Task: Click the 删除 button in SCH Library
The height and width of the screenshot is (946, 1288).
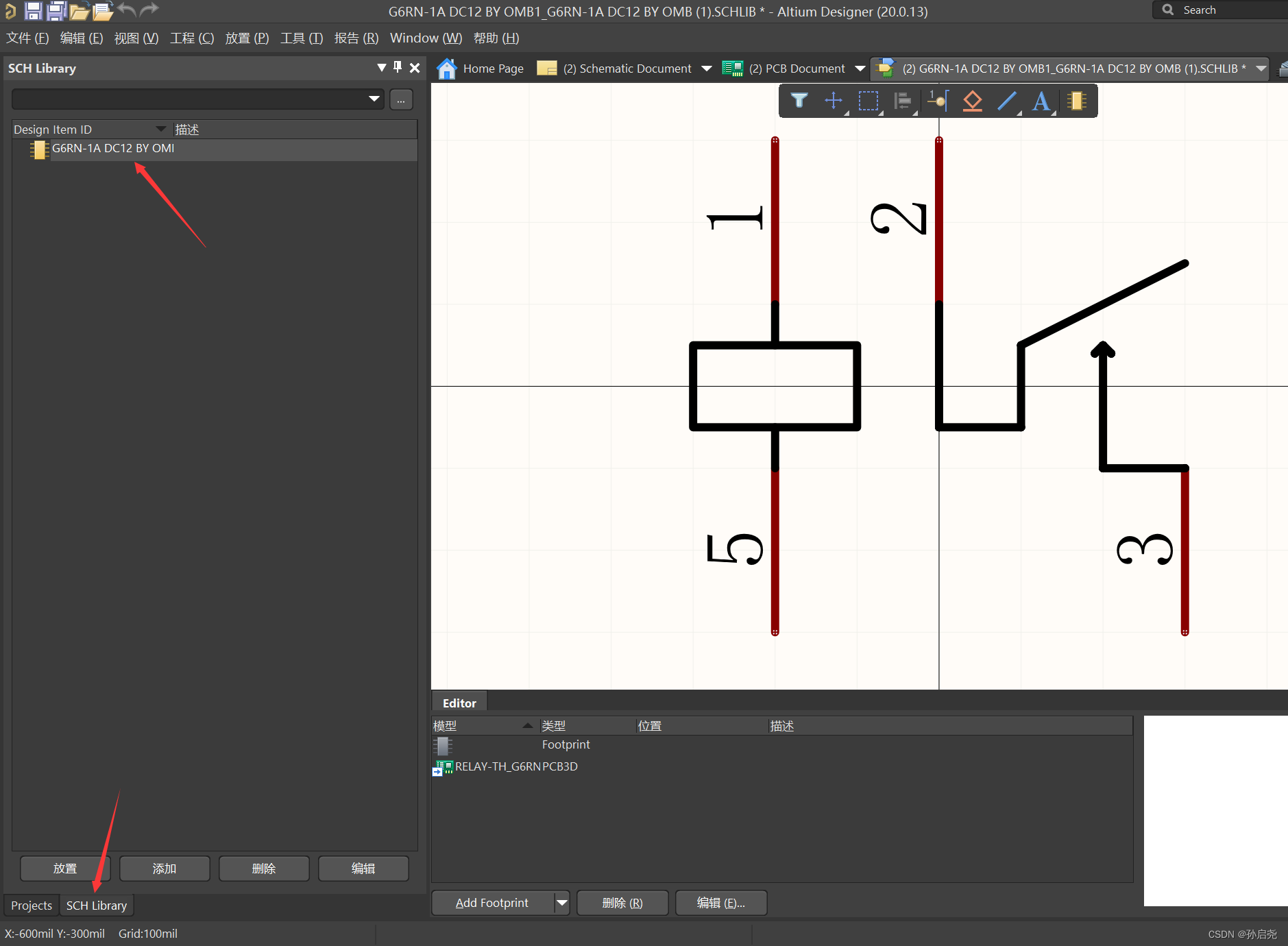Action: point(264,869)
